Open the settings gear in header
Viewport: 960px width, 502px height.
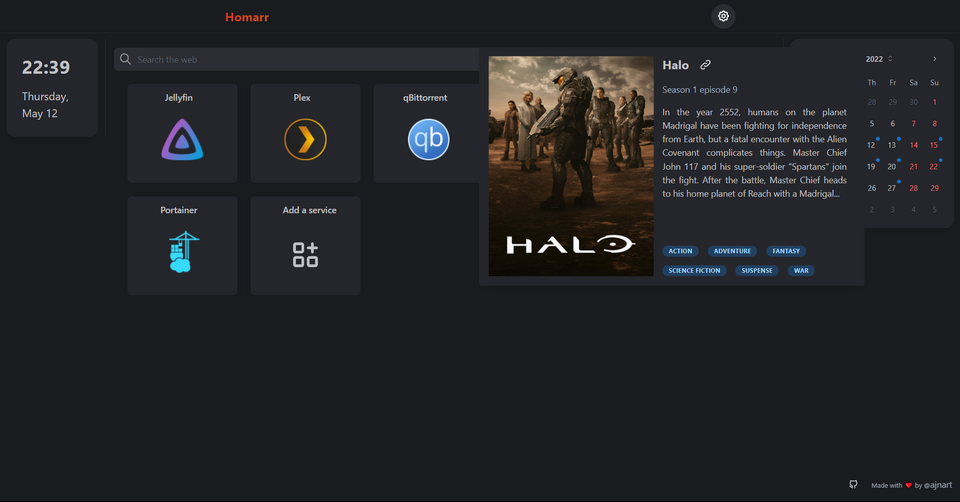(x=723, y=16)
